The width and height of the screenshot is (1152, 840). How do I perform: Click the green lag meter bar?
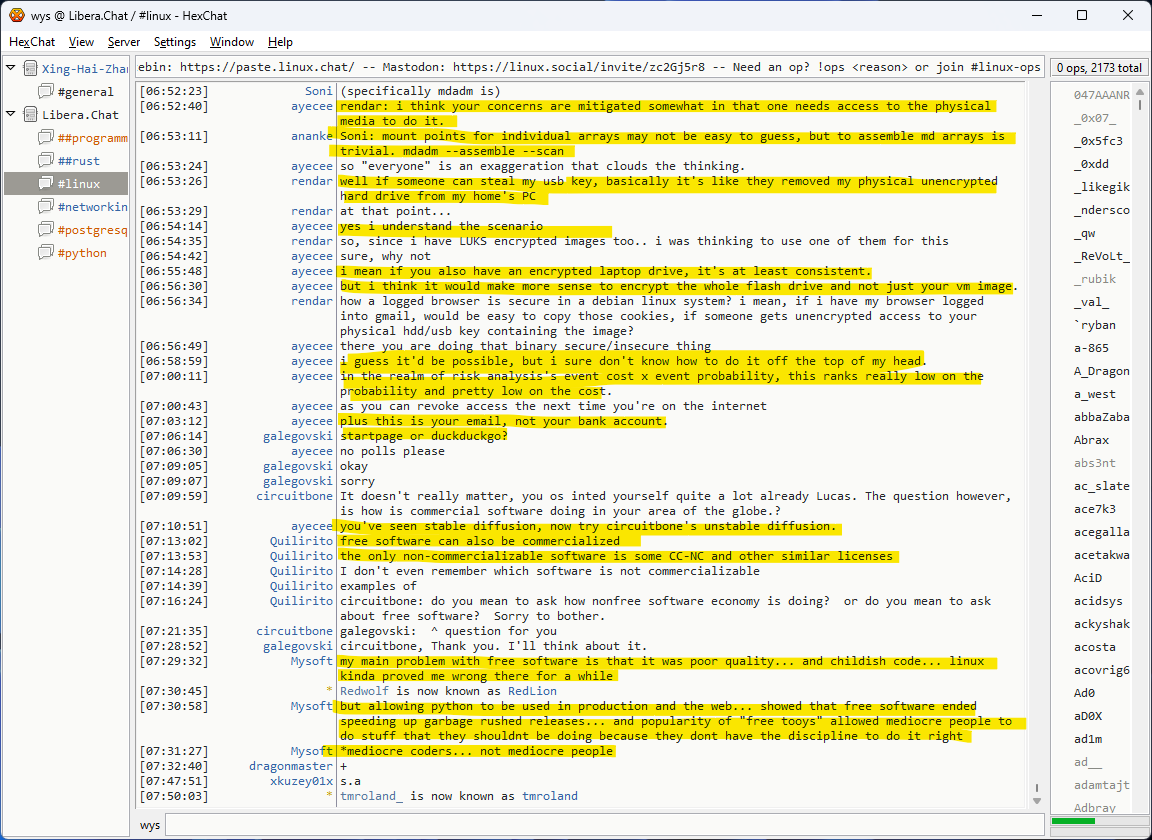tap(1074, 821)
